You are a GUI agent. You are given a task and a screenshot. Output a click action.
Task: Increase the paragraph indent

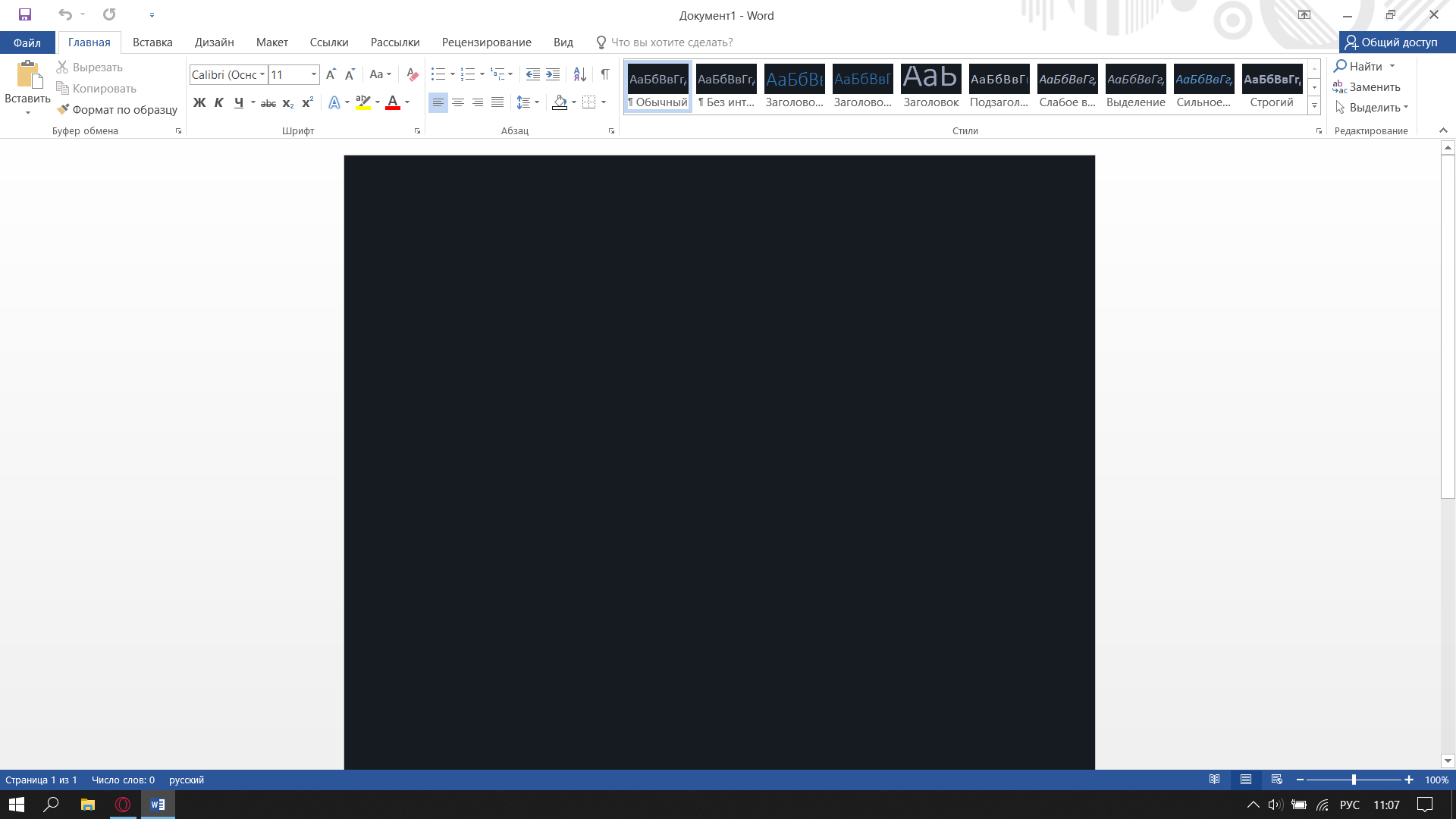point(553,74)
